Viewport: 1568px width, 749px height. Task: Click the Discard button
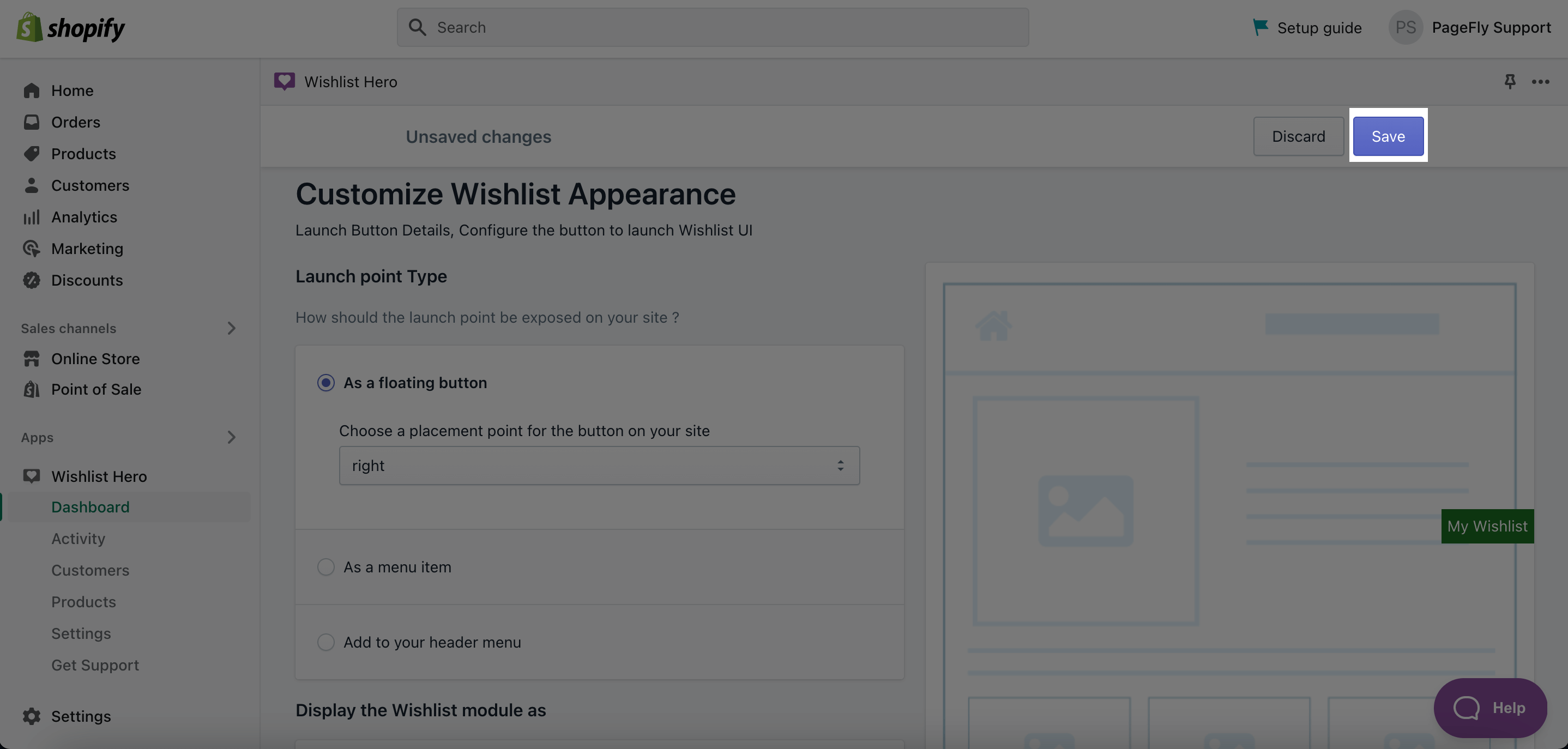pyautogui.click(x=1298, y=136)
